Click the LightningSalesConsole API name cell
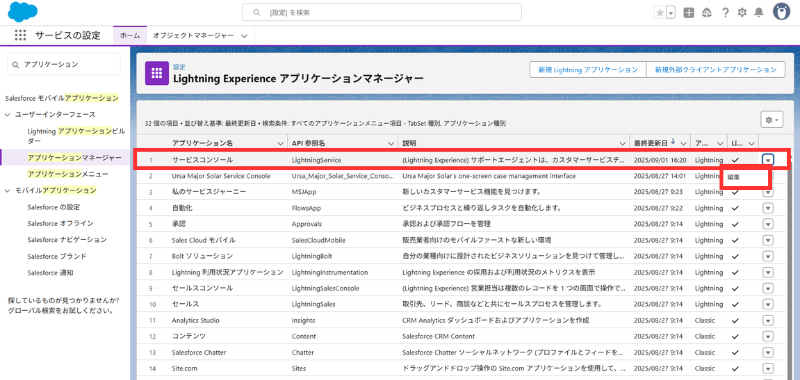The width and height of the screenshot is (800, 380). point(326,288)
